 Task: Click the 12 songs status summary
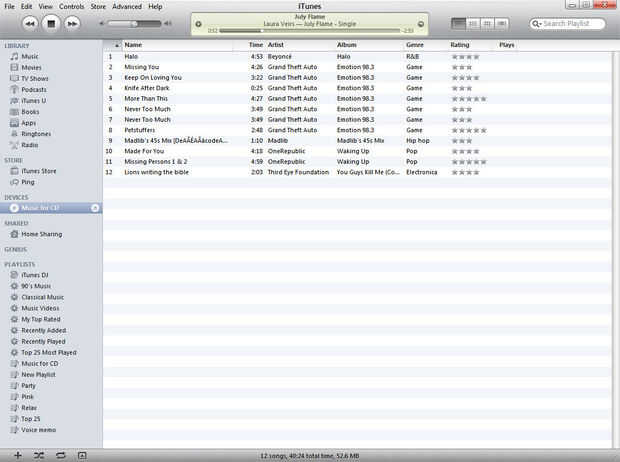(x=309, y=456)
